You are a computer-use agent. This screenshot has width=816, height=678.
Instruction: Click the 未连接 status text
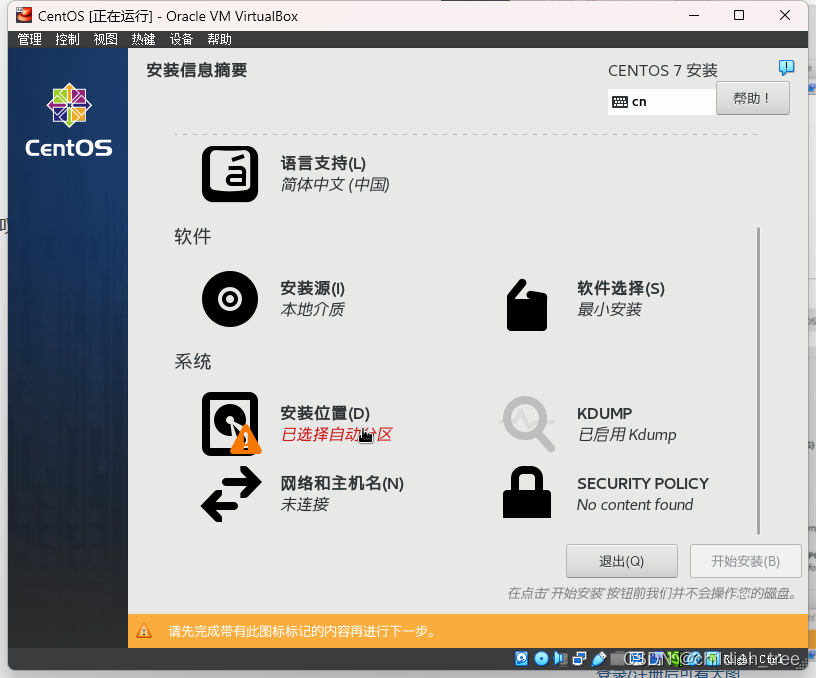click(304, 504)
